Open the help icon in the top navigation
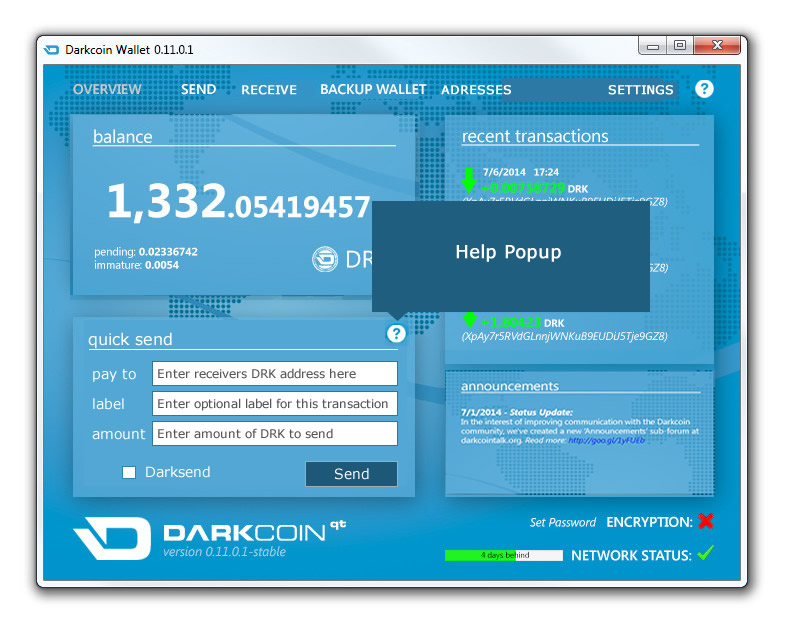786x624 pixels. [x=704, y=89]
